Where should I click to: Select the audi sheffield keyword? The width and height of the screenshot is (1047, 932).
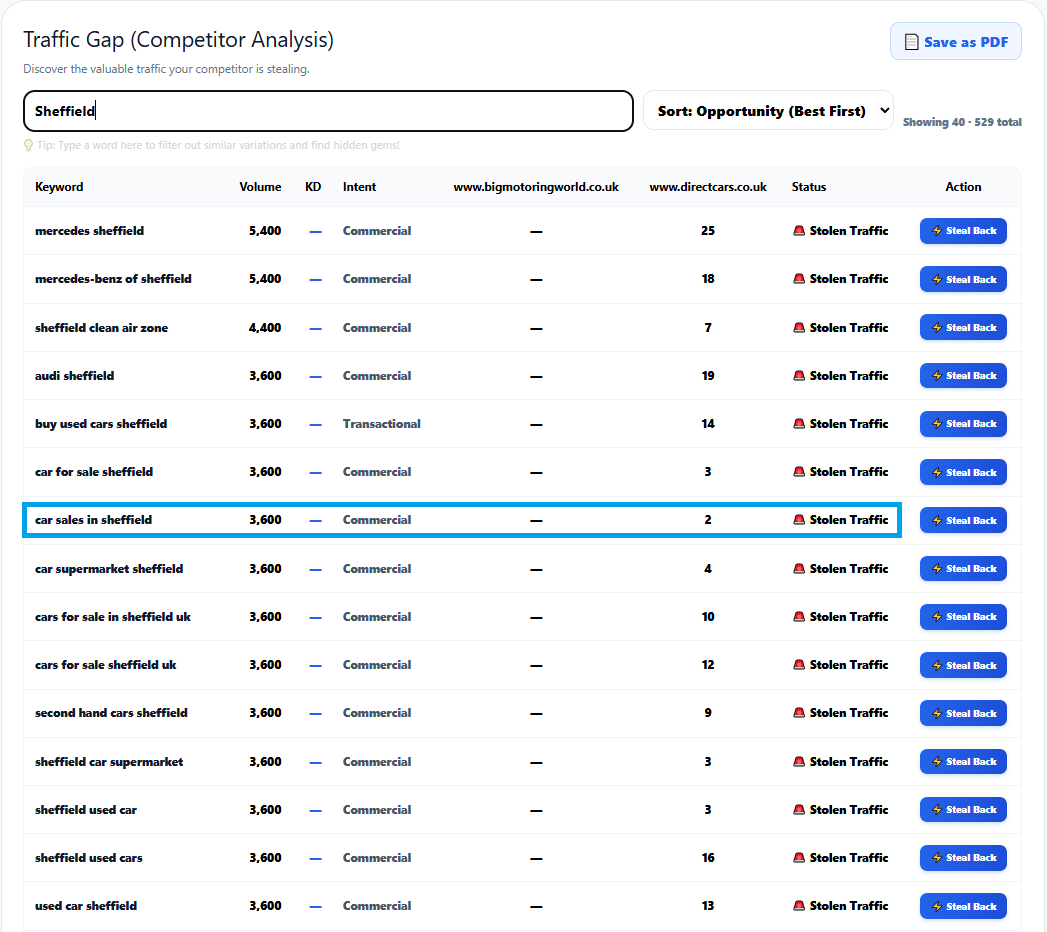(x=75, y=376)
